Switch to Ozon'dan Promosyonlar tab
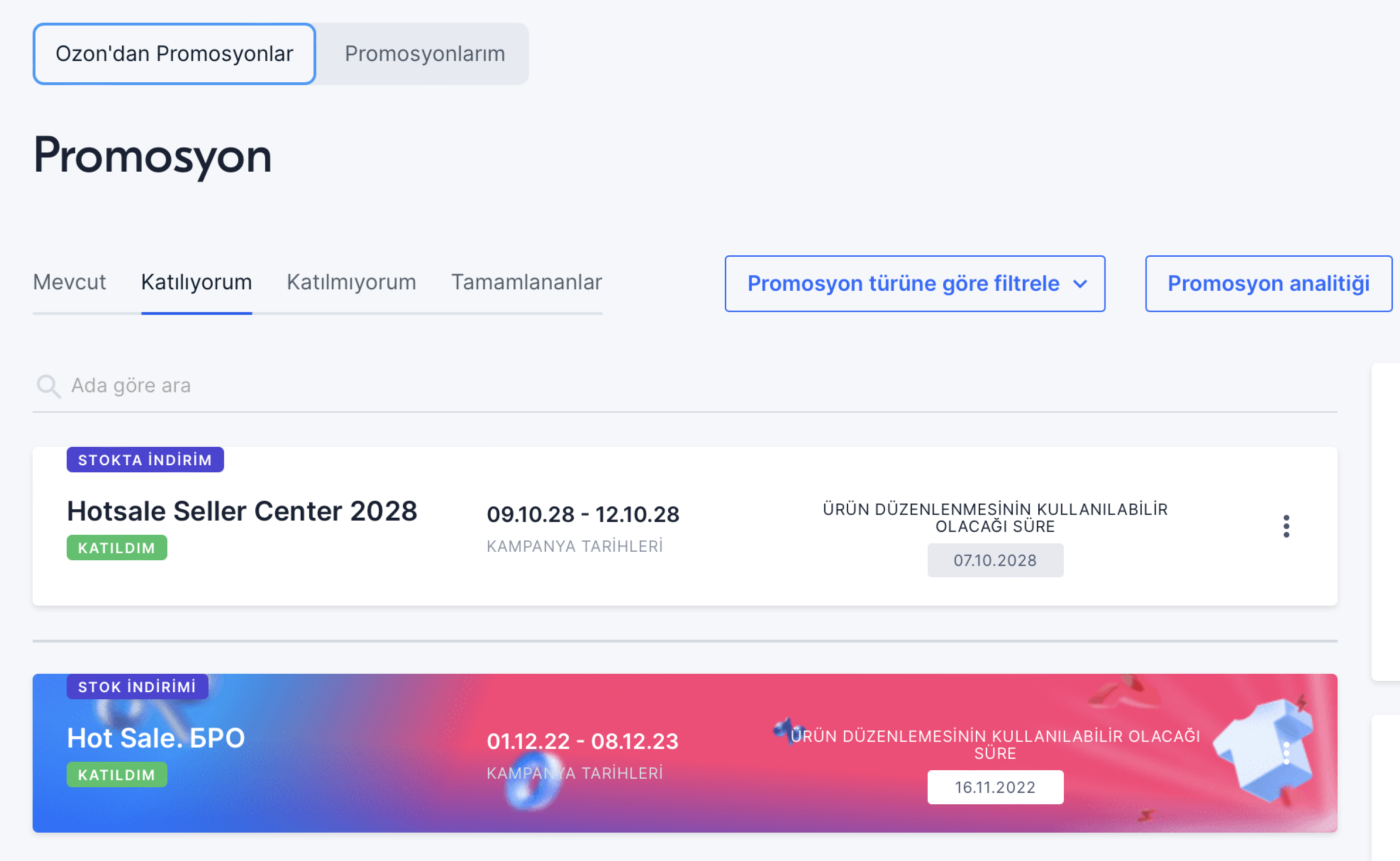The image size is (1400, 861). click(174, 54)
